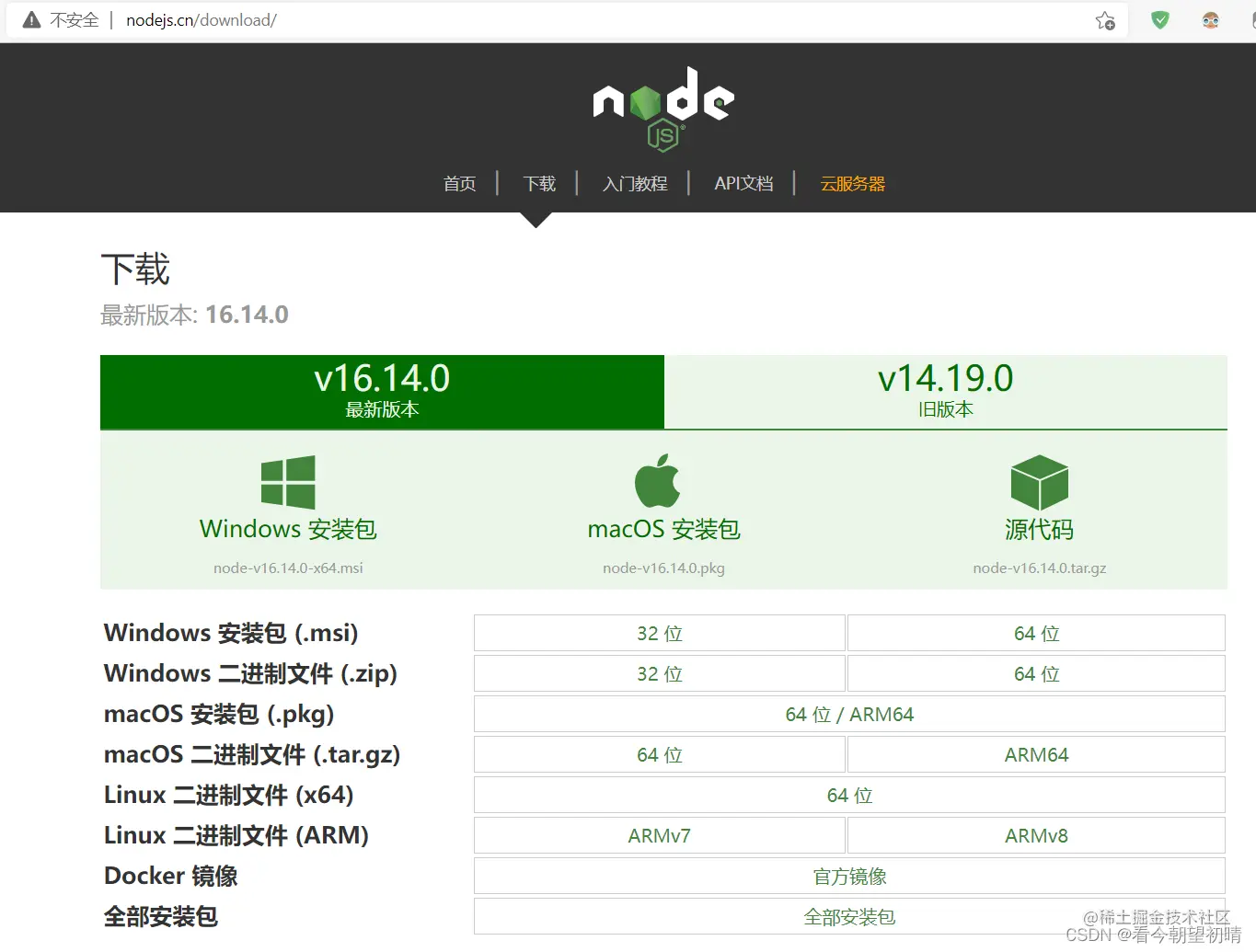Click the insecure site warning triangle icon
Image resolution: width=1256 pixels, height=952 pixels.
tap(31, 20)
